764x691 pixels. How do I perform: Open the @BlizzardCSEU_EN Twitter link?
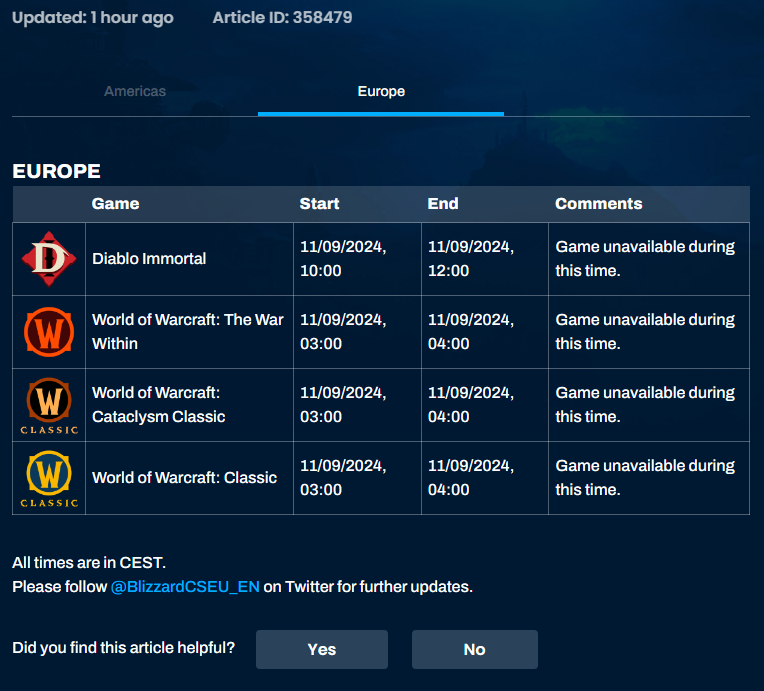[x=185, y=586]
